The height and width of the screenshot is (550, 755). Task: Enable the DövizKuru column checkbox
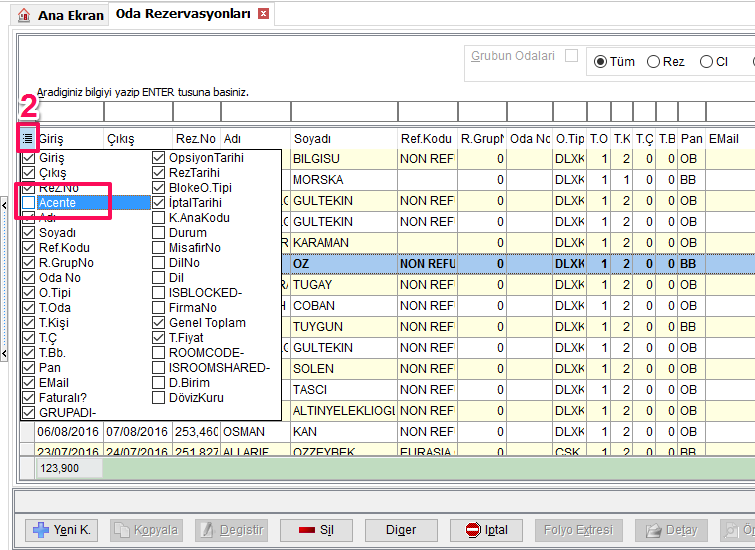point(158,398)
